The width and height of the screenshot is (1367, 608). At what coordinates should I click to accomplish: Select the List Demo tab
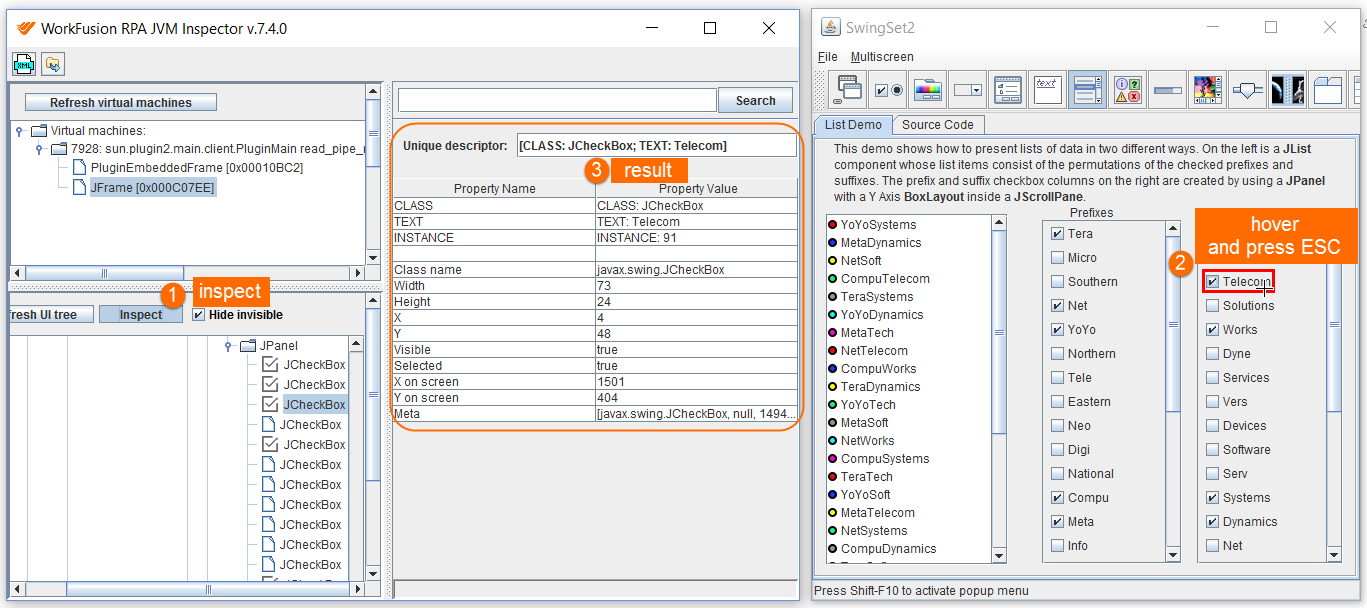pos(853,125)
